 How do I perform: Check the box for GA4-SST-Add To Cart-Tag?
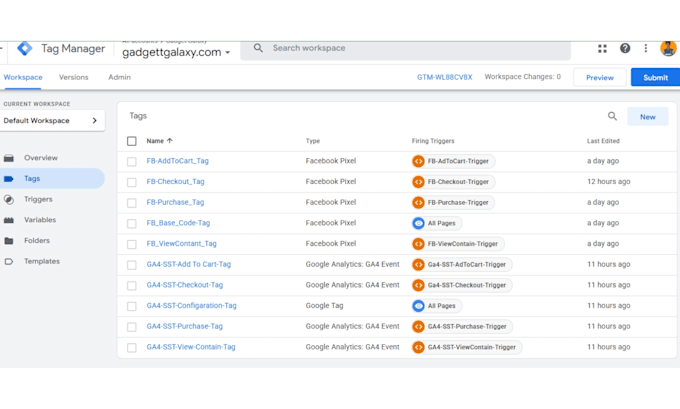coord(132,265)
